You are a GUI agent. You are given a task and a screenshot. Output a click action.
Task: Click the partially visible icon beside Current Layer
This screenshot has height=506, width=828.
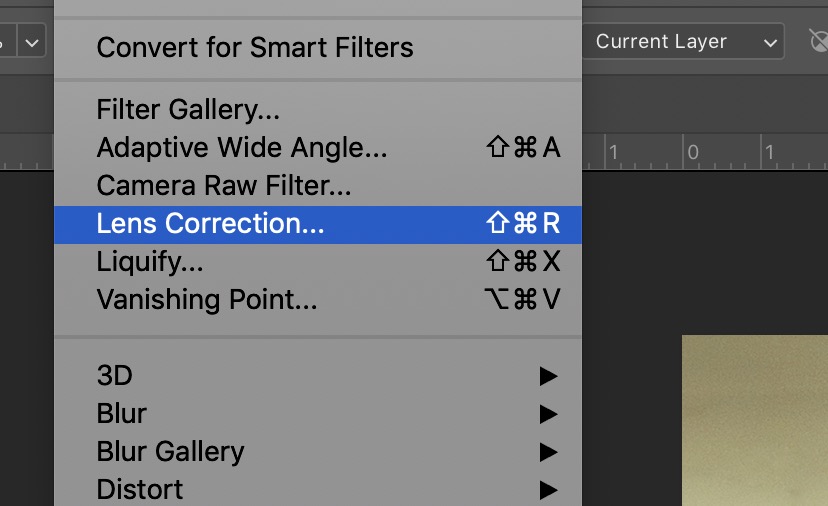(818, 42)
